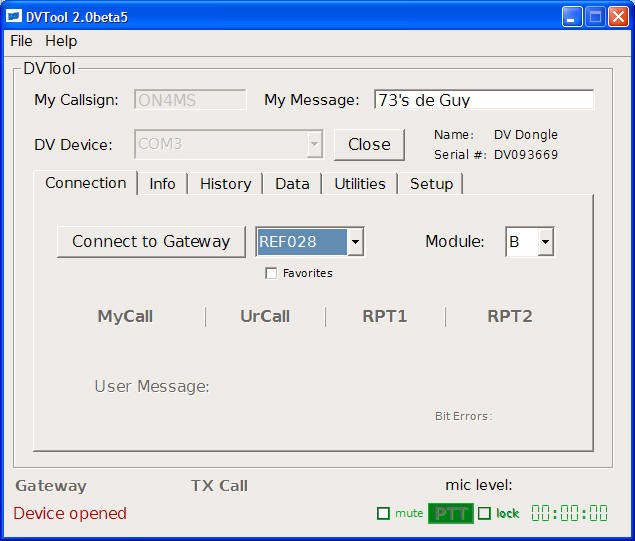Close the DVTool window
The image size is (635, 541).
pyautogui.click(x=618, y=17)
